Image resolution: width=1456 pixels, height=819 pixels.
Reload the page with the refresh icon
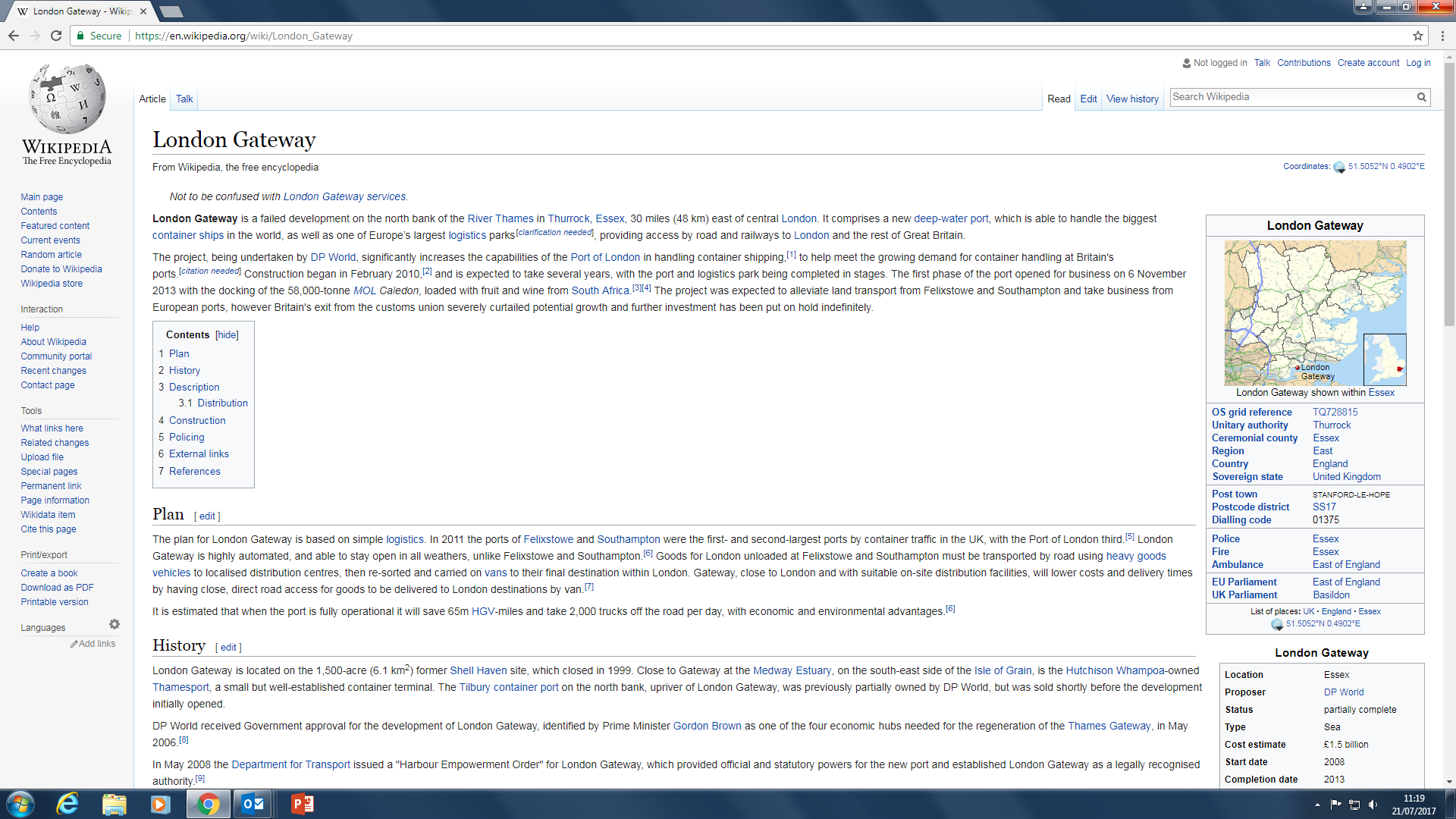coord(56,36)
